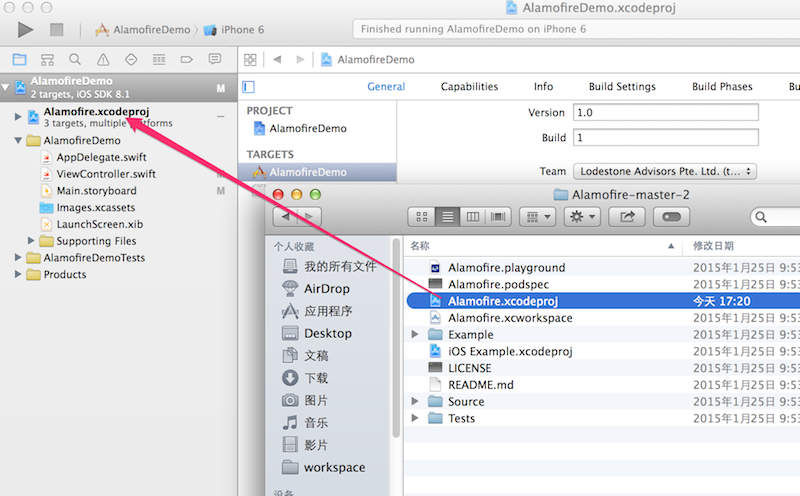Open 下载 in Finder sidebar
This screenshot has width=800, height=496.
tap(316, 378)
